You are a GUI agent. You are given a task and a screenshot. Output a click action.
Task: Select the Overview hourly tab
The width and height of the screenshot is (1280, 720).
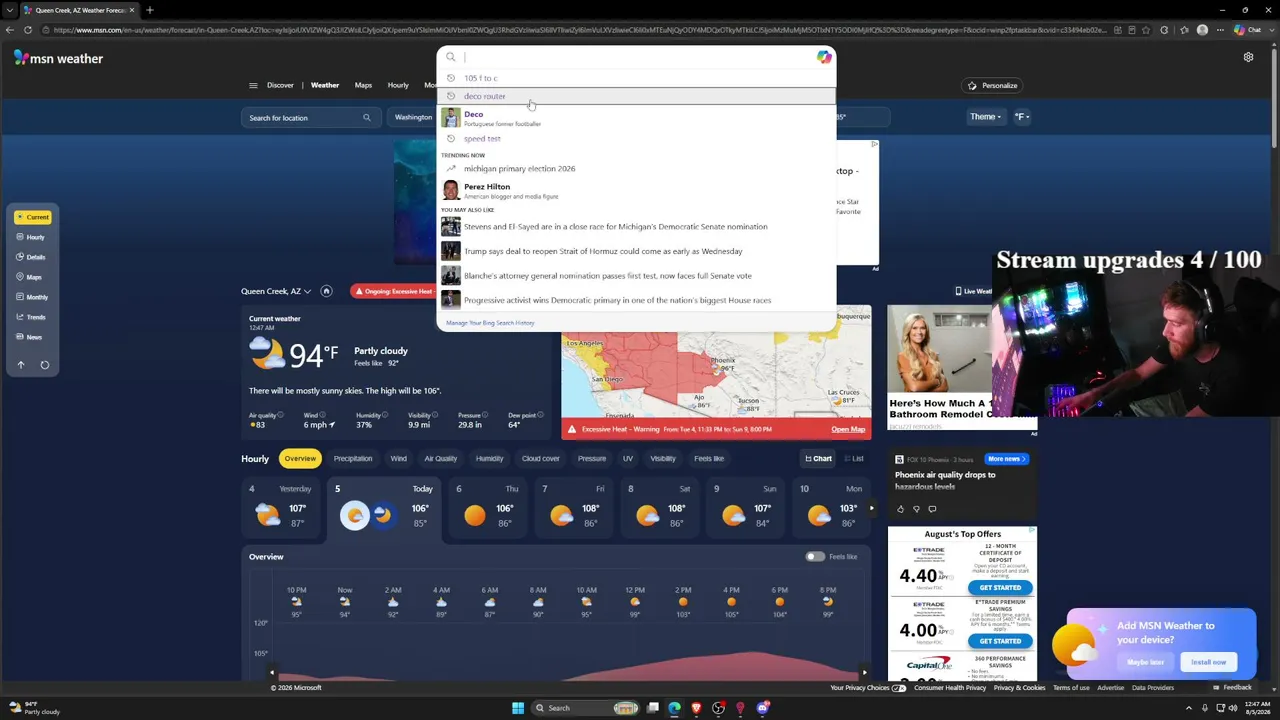pos(300,459)
